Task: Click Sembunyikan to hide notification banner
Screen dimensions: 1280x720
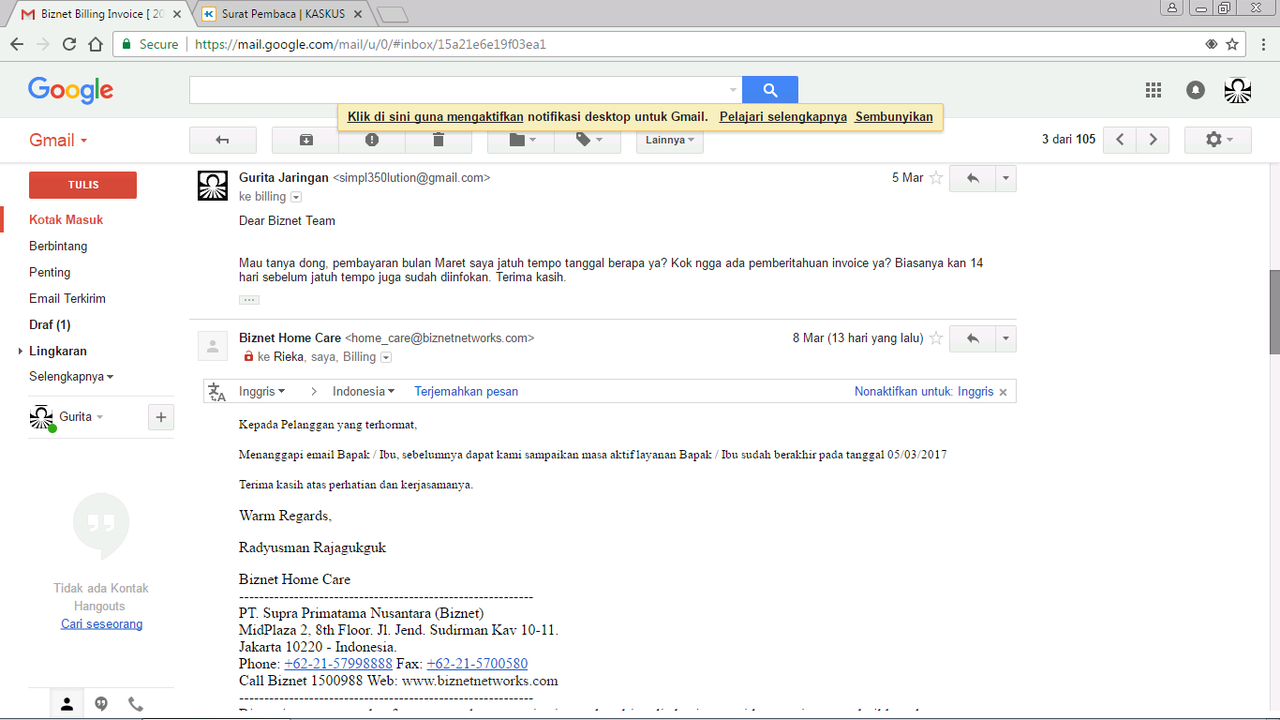Action: pyautogui.click(x=894, y=117)
